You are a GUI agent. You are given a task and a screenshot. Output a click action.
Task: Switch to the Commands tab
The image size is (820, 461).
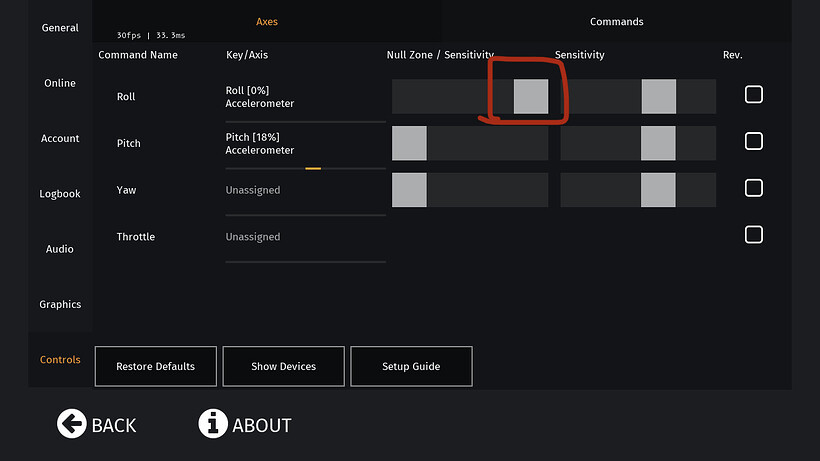tap(617, 21)
